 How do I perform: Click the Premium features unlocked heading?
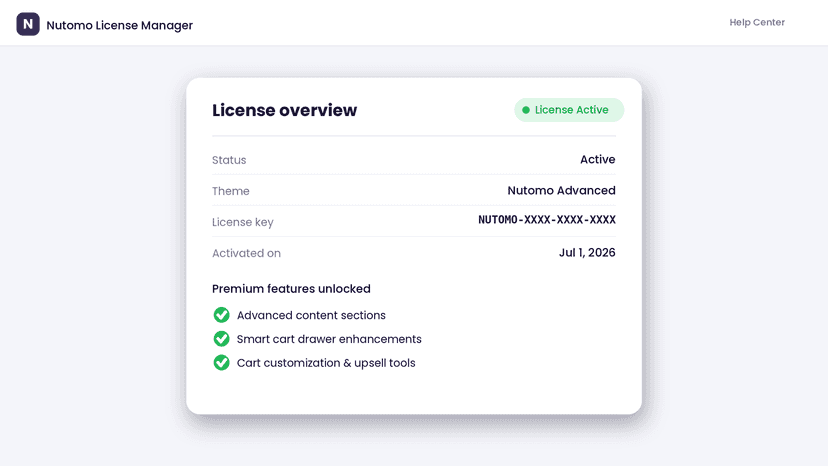tap(291, 289)
